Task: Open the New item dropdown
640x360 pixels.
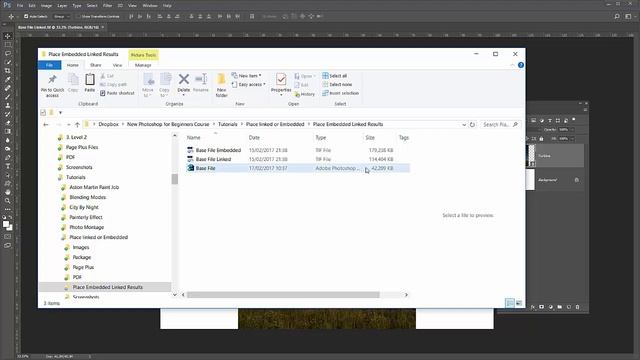Action: [246, 76]
